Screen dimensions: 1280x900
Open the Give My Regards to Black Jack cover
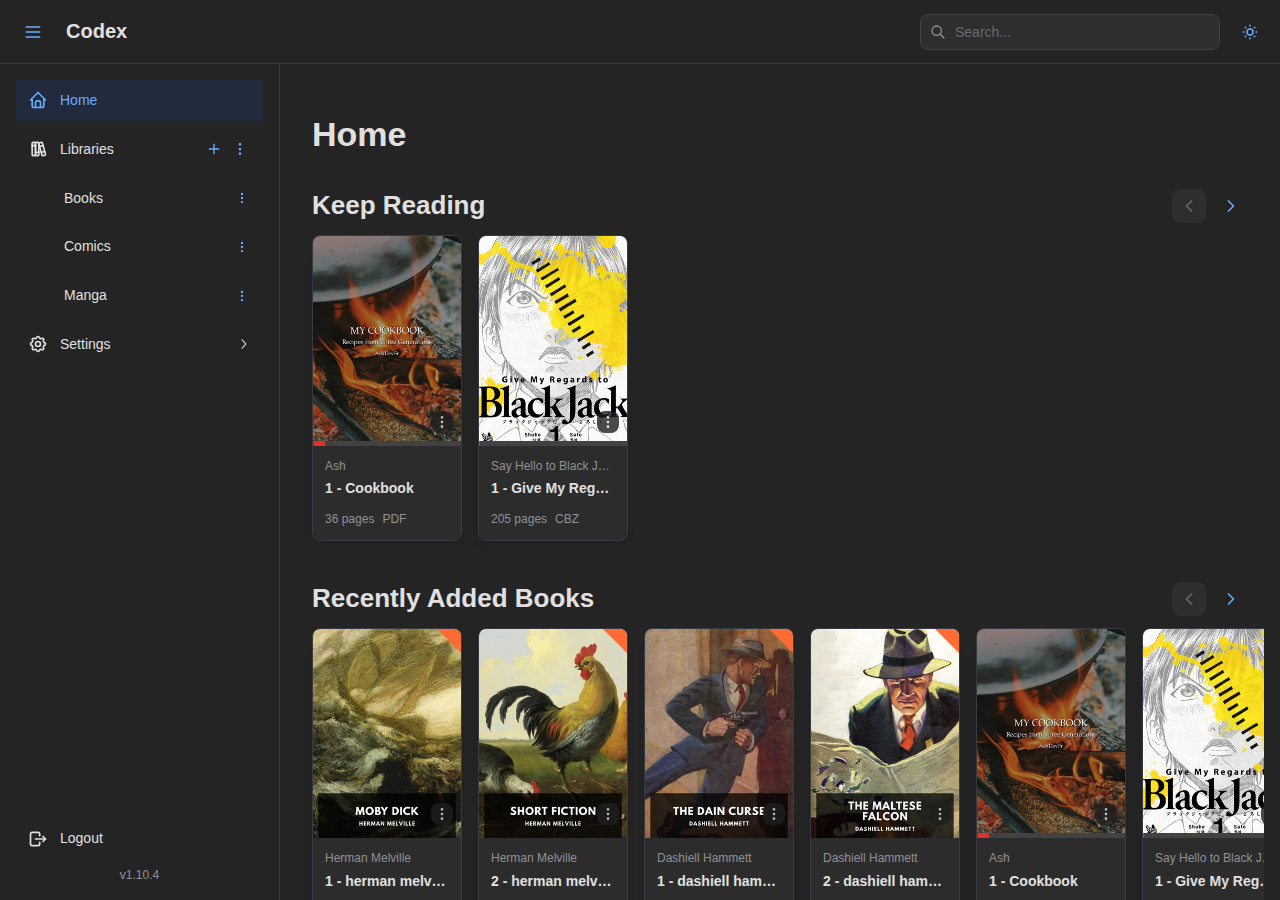552,338
